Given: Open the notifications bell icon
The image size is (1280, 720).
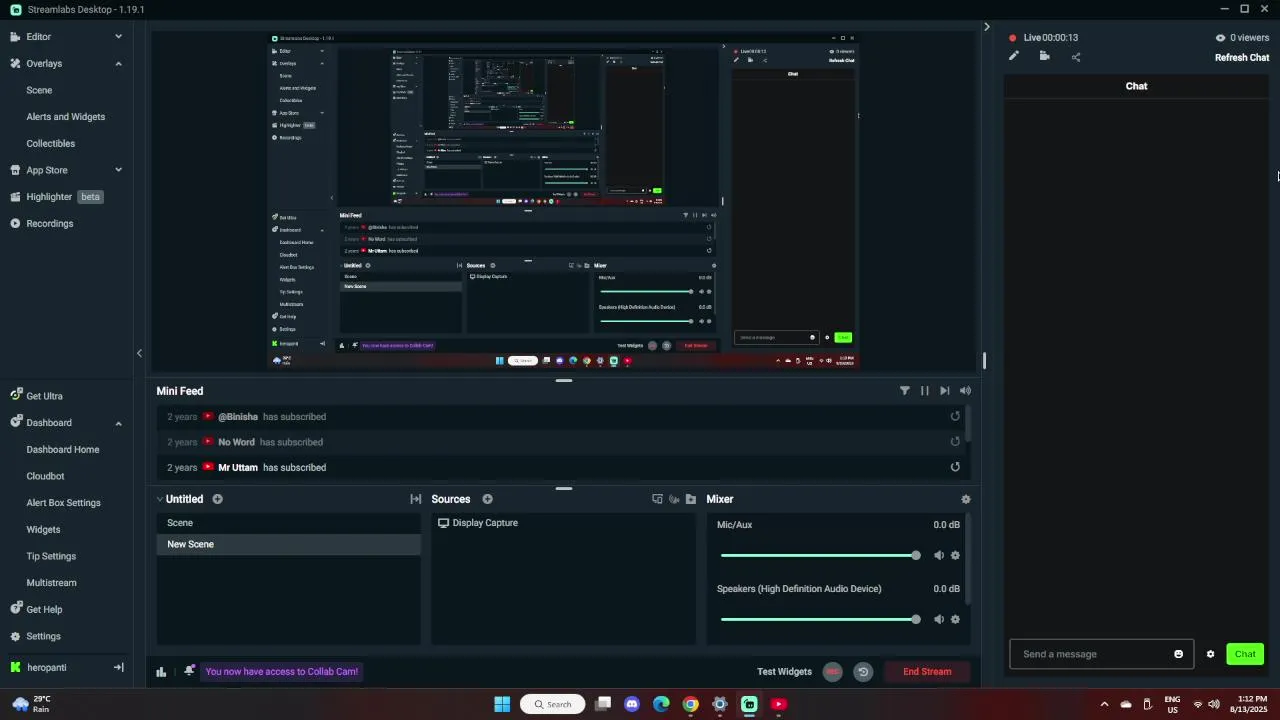Looking at the screenshot, I should 188,672.
